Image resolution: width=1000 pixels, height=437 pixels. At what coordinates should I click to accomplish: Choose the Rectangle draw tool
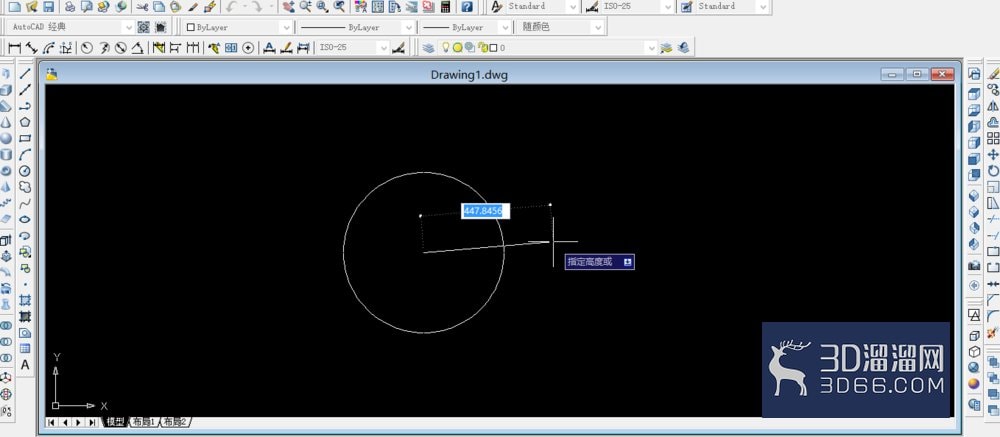tap(25, 138)
